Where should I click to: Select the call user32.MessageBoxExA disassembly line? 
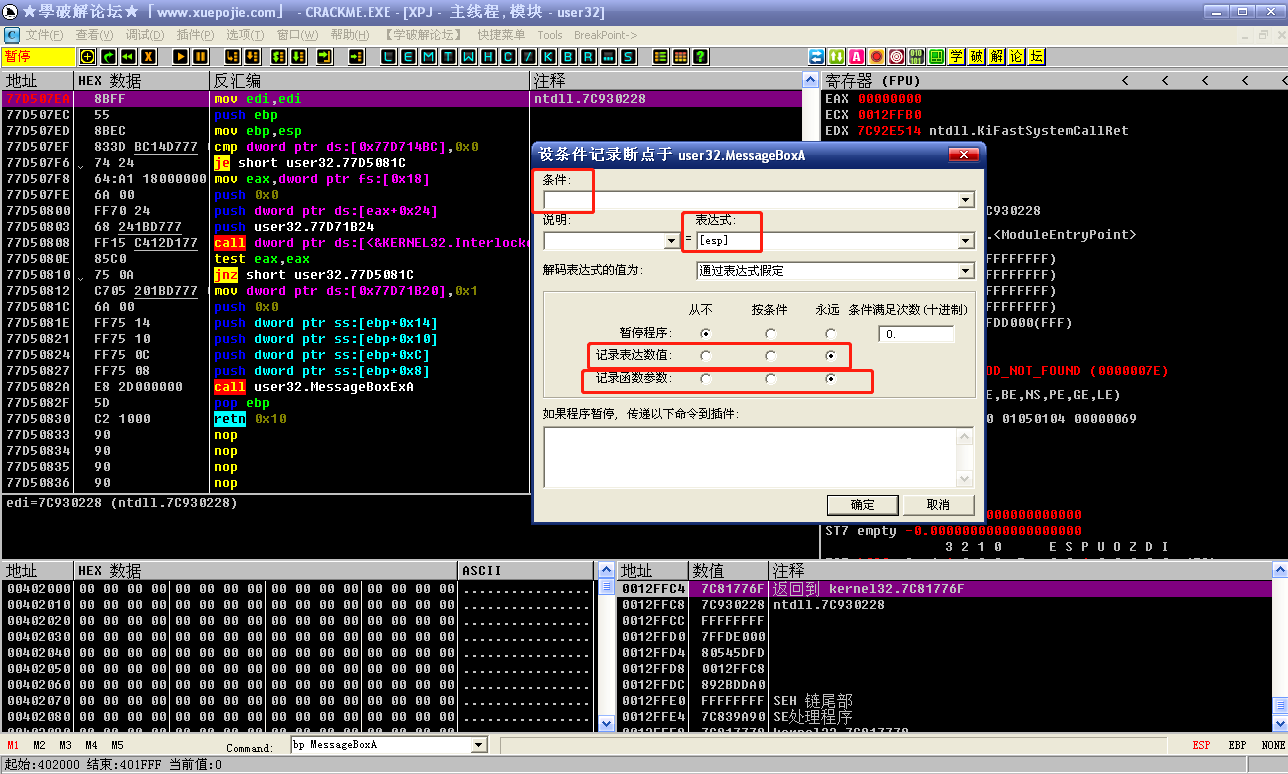tap(266, 387)
